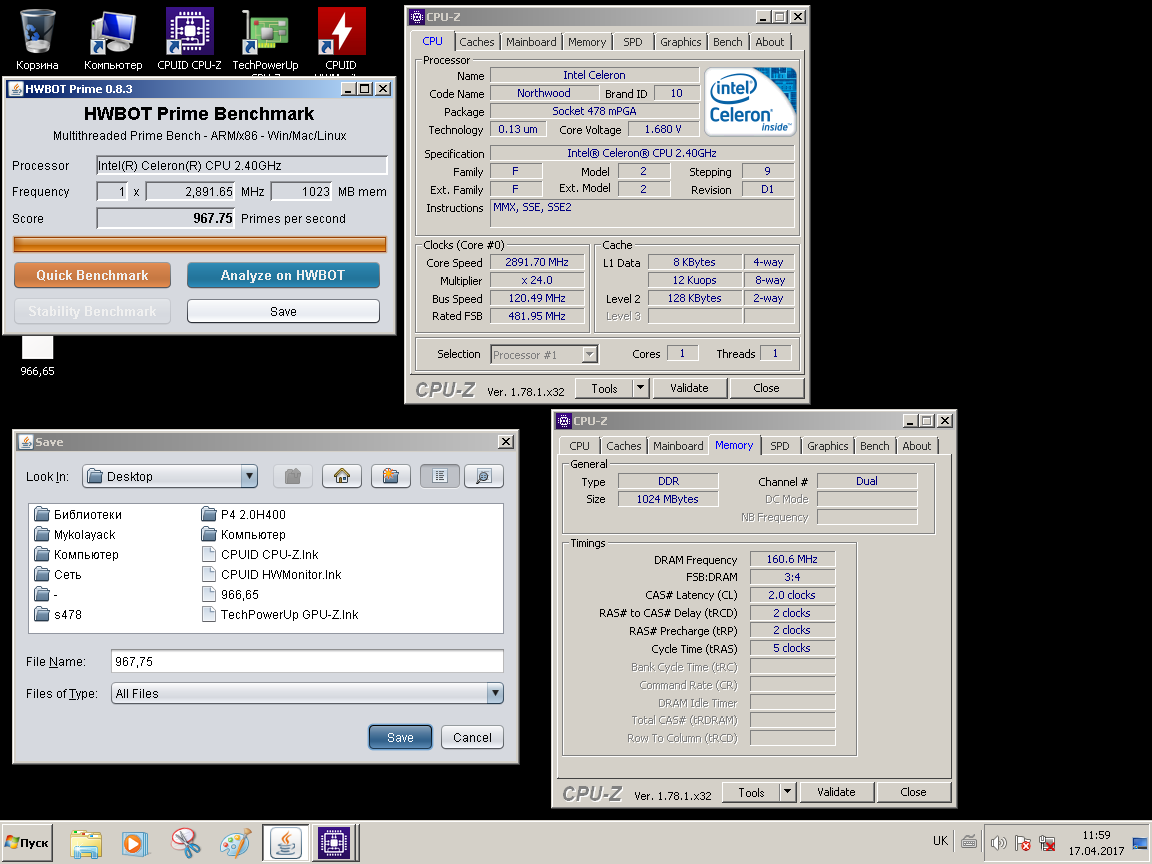Select the 966,65 file in the Save dialog list
The image size is (1152, 864).
[x=230, y=594]
